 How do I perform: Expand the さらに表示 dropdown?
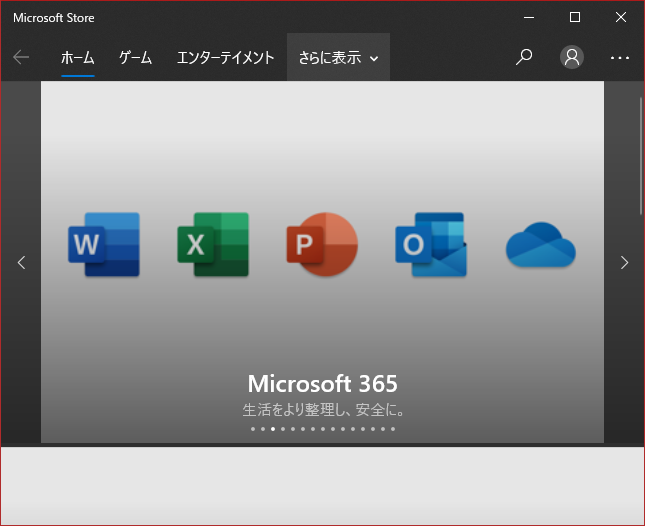(338, 58)
